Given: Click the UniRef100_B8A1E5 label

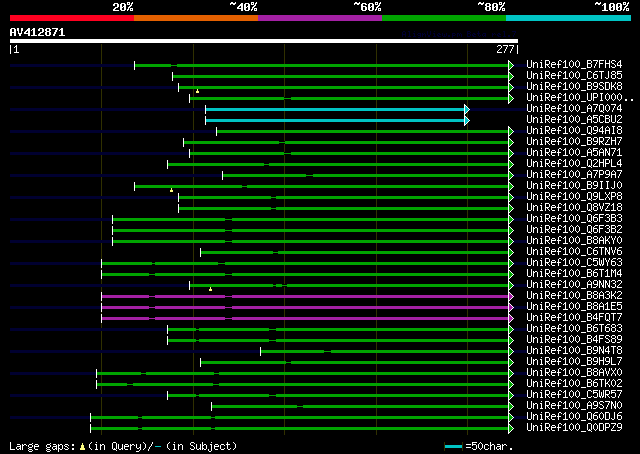Looking at the screenshot, I should 574,307.
